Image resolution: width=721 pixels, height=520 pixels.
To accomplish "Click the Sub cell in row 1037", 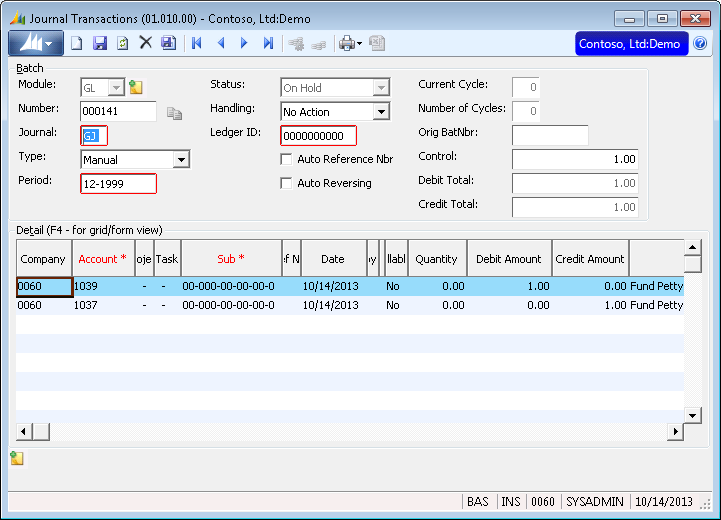I will (231, 305).
